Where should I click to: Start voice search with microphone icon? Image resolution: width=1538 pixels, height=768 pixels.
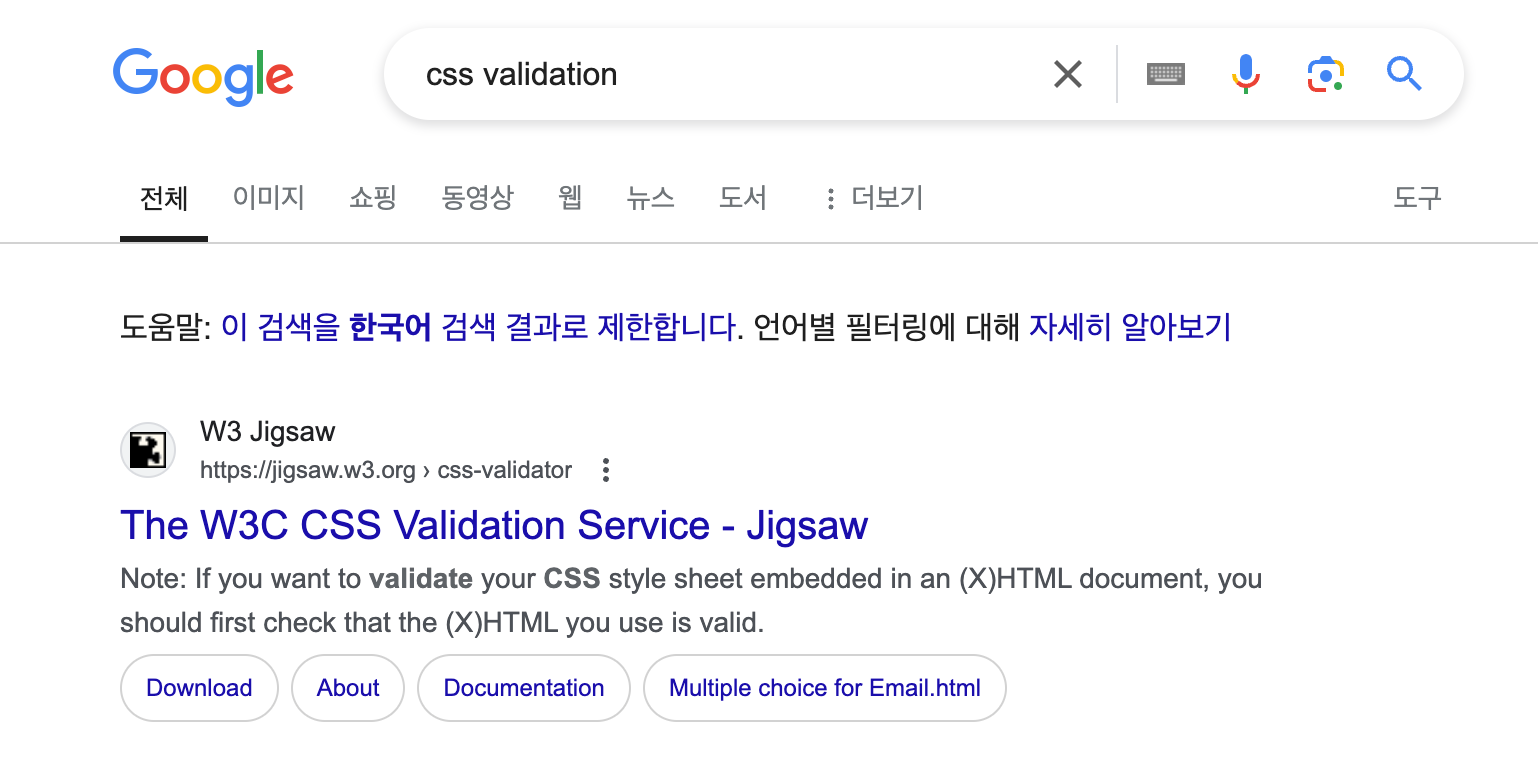click(x=1245, y=74)
